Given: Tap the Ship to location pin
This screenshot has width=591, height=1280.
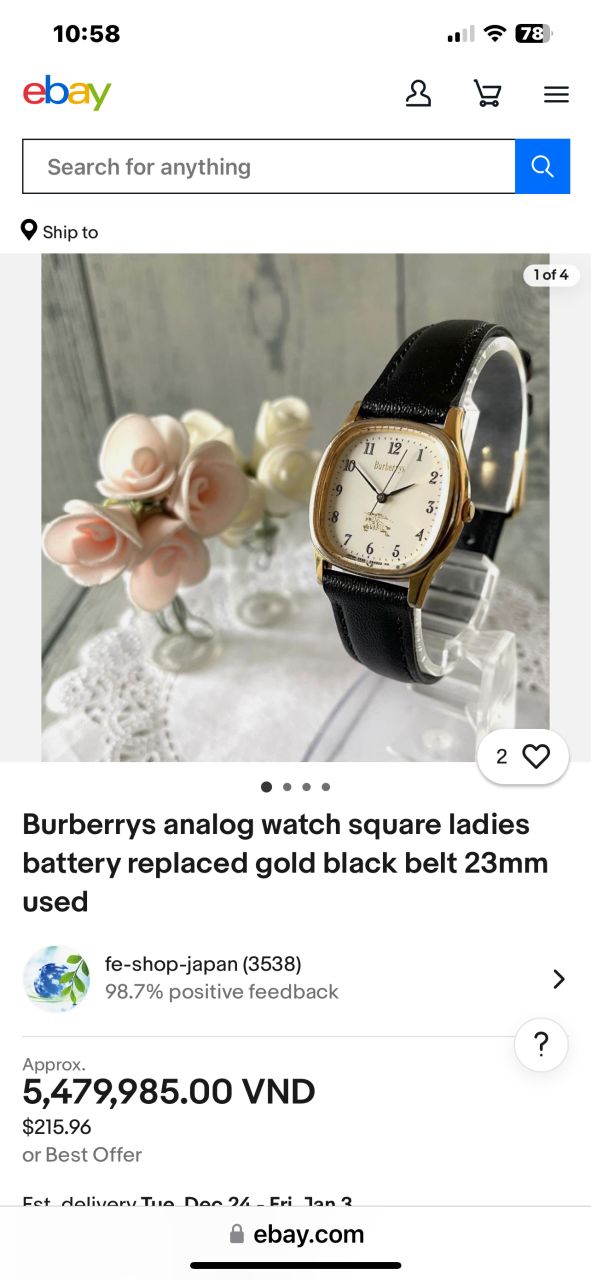Looking at the screenshot, I should coord(29,231).
